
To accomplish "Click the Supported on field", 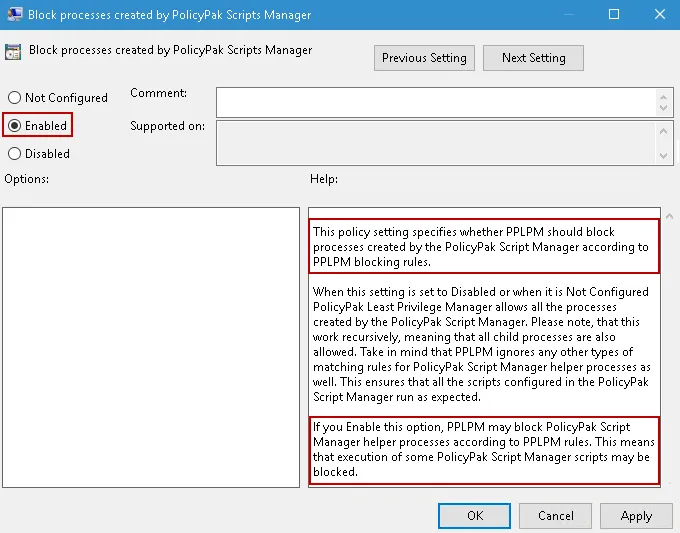I will (435, 142).
